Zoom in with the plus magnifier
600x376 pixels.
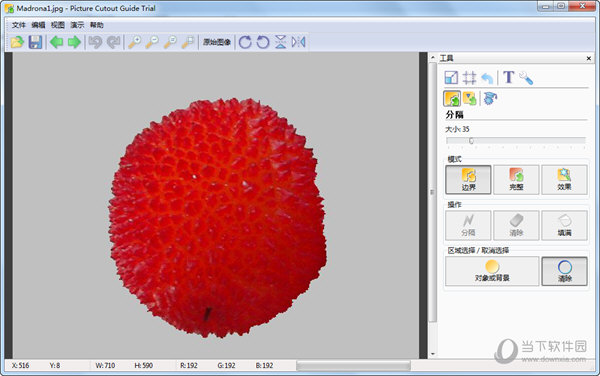134,42
